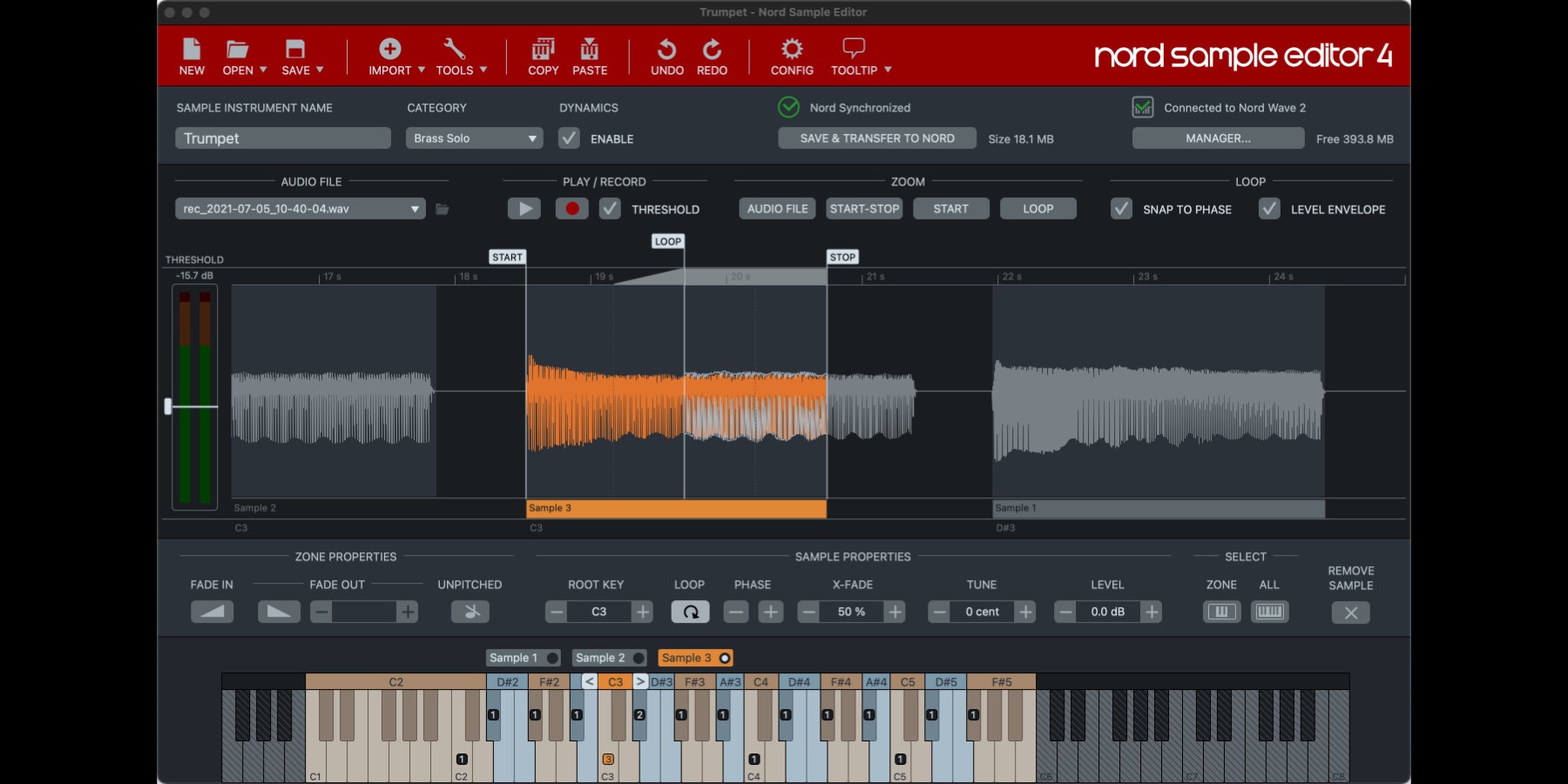
Task: Zoom to the LOOP region
Action: (1038, 209)
